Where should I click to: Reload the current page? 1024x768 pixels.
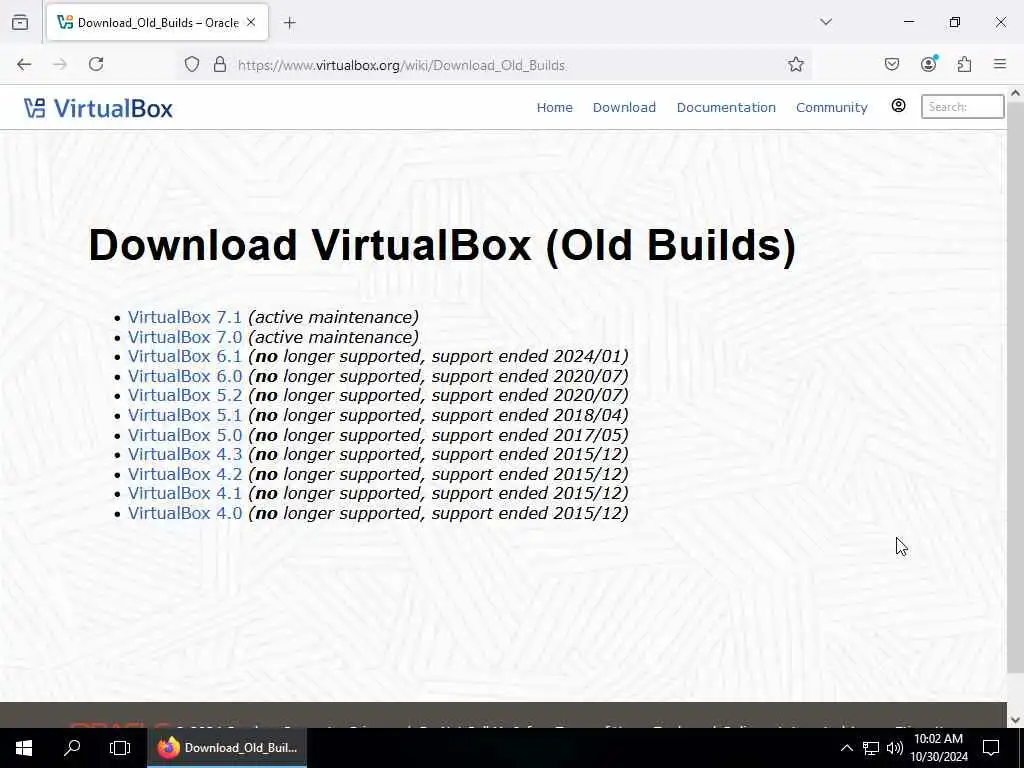(96, 64)
